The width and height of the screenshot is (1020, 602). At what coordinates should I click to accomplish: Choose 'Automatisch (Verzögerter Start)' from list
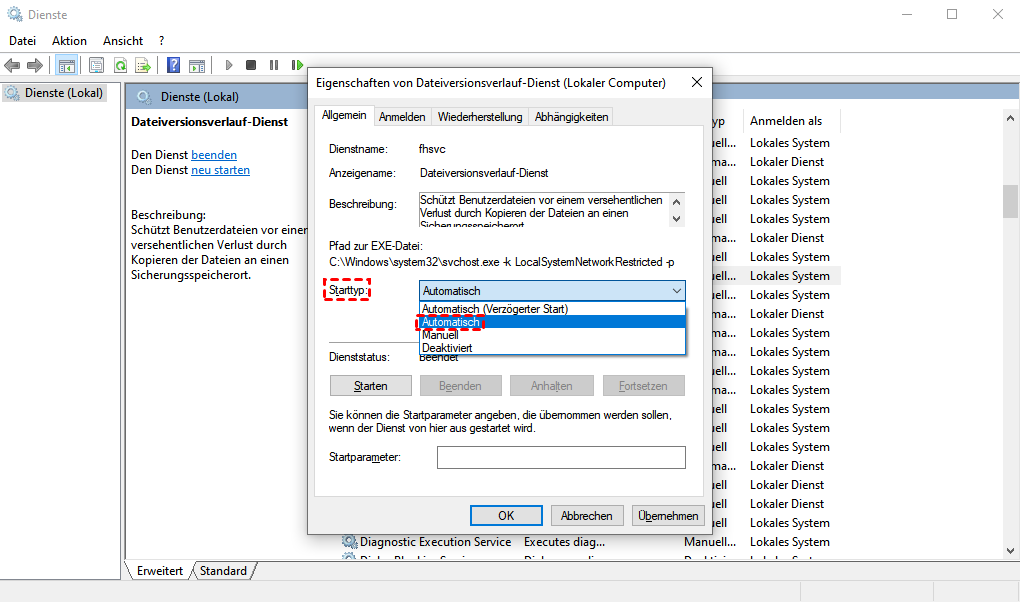pyautogui.click(x=495, y=309)
